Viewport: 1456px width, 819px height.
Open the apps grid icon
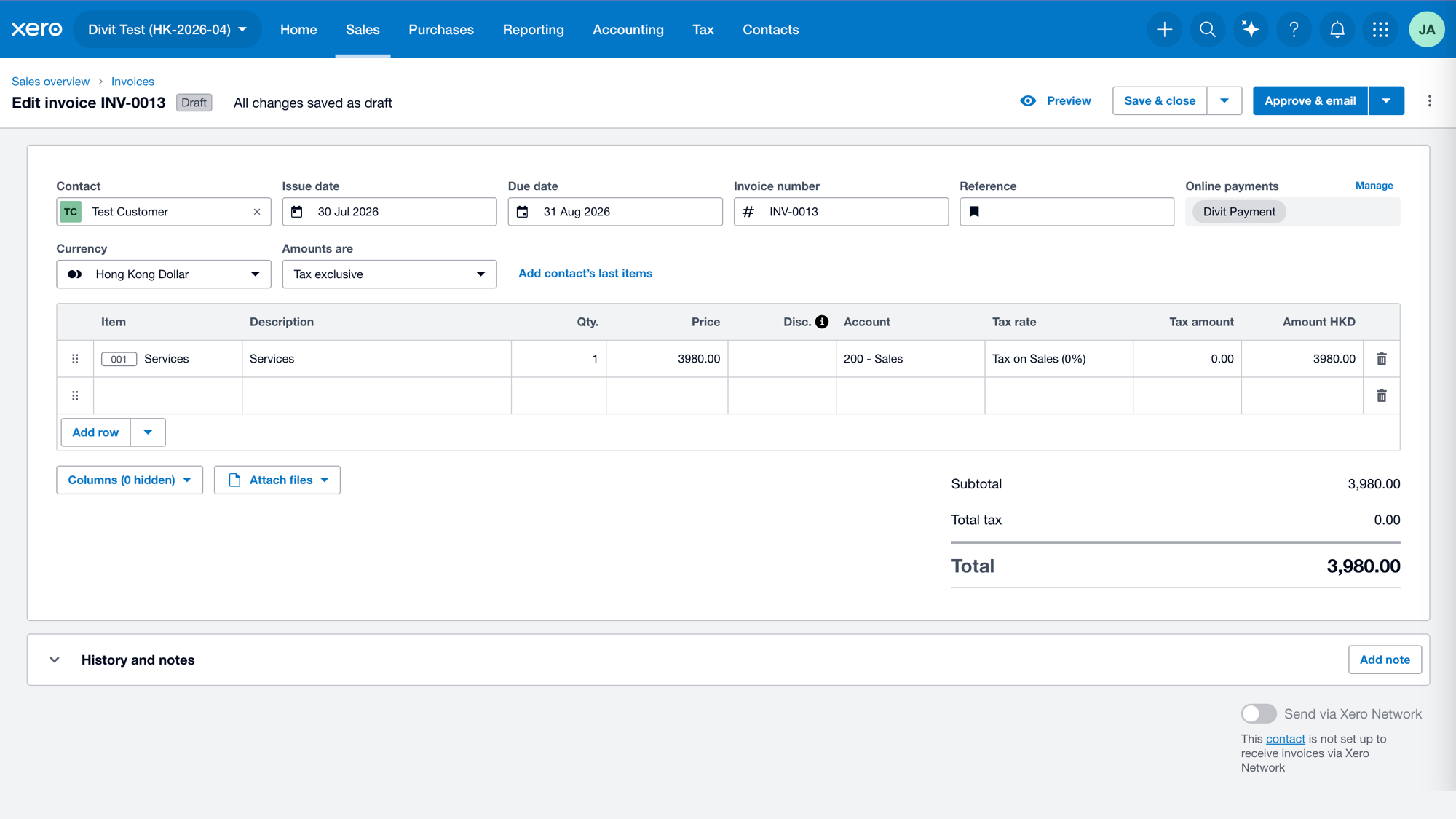tap(1380, 29)
